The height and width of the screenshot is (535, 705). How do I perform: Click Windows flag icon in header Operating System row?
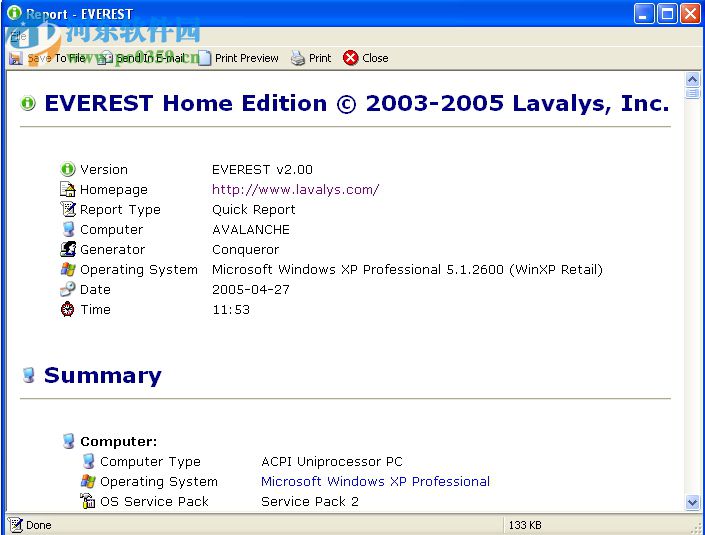(x=68, y=269)
